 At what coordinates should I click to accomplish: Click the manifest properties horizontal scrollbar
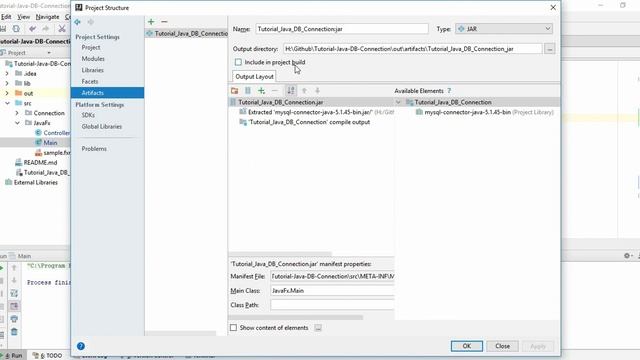pos(295,317)
